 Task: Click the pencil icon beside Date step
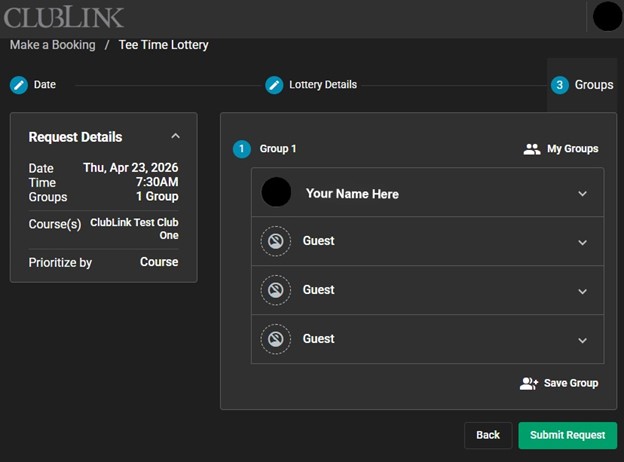coord(19,85)
